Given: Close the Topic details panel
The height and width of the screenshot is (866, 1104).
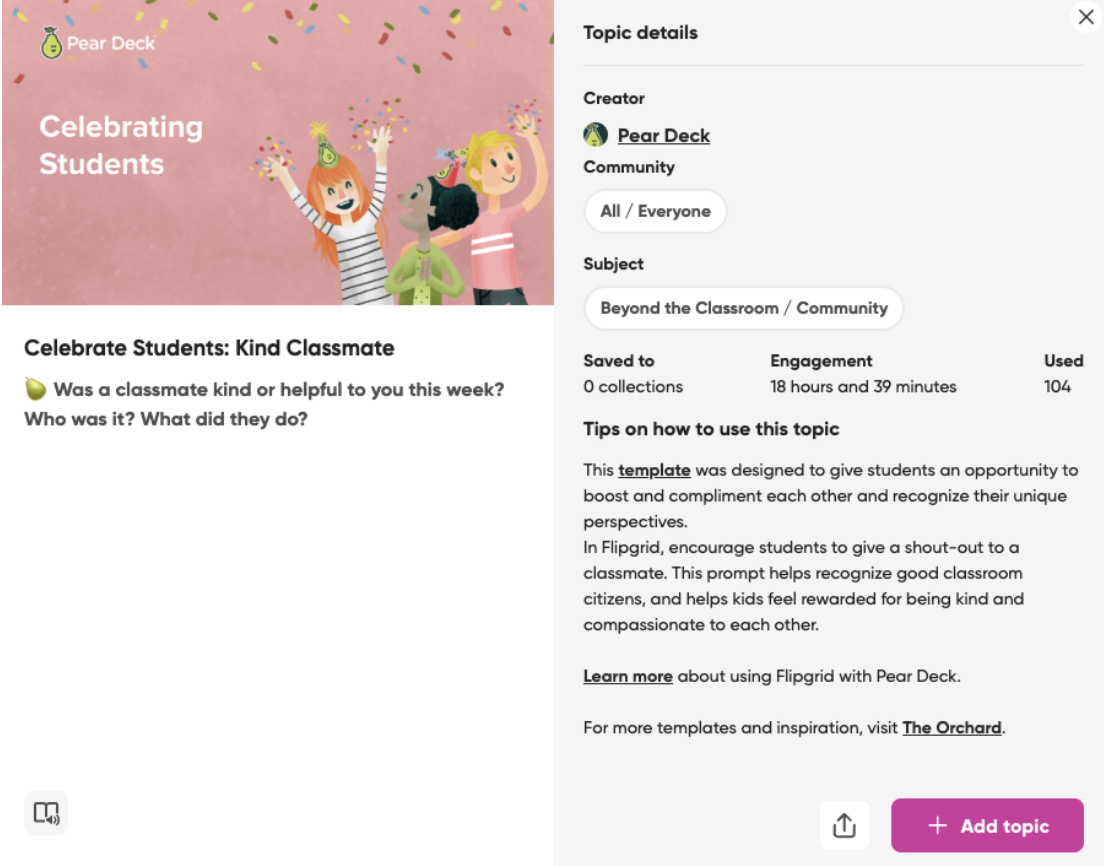Looking at the screenshot, I should (x=1086, y=17).
